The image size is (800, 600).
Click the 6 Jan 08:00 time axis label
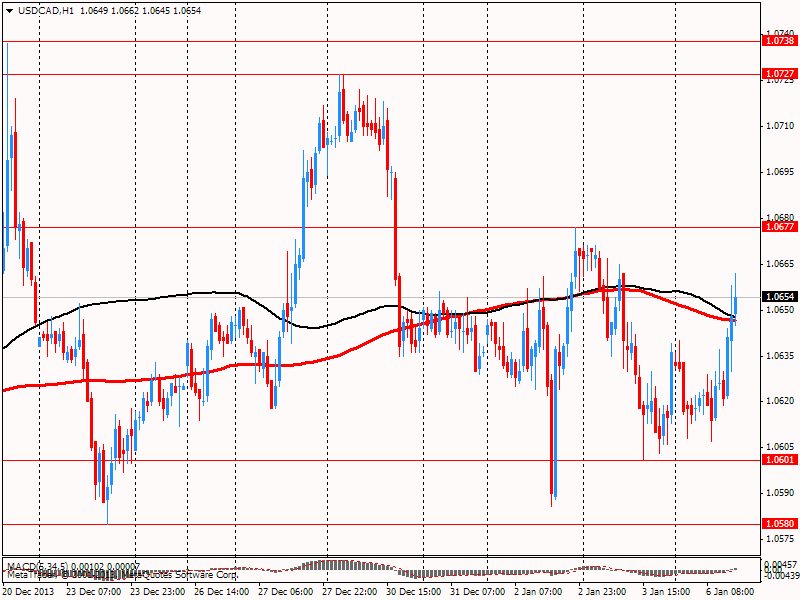[729, 591]
